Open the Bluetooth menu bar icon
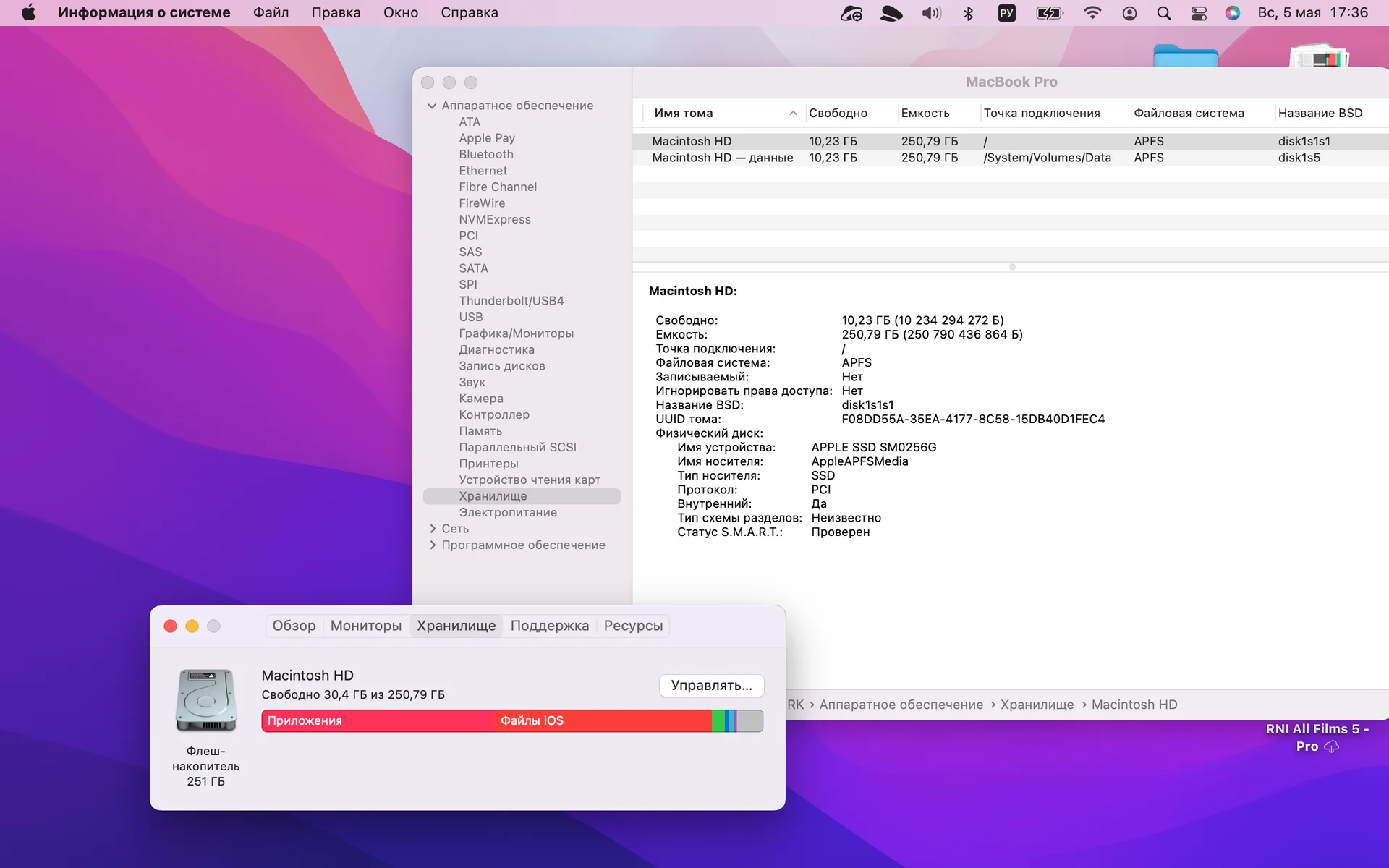The width and height of the screenshot is (1389, 868). 969,13
